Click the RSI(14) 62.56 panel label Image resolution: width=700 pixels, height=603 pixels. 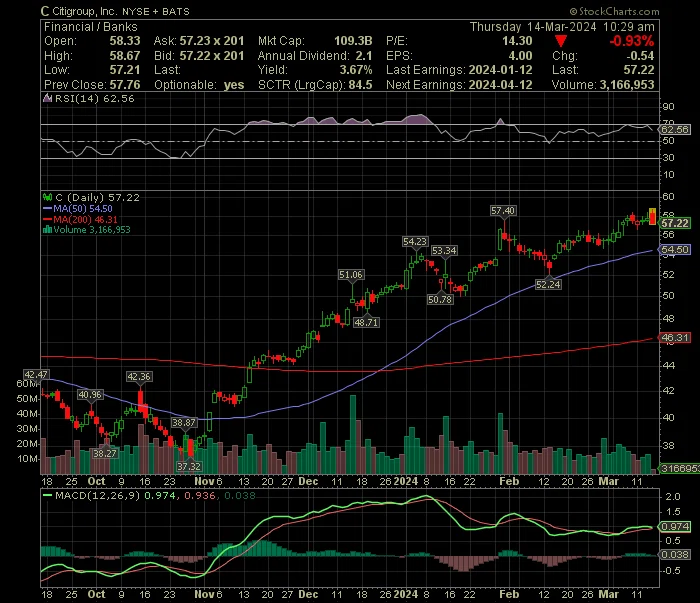tap(94, 99)
